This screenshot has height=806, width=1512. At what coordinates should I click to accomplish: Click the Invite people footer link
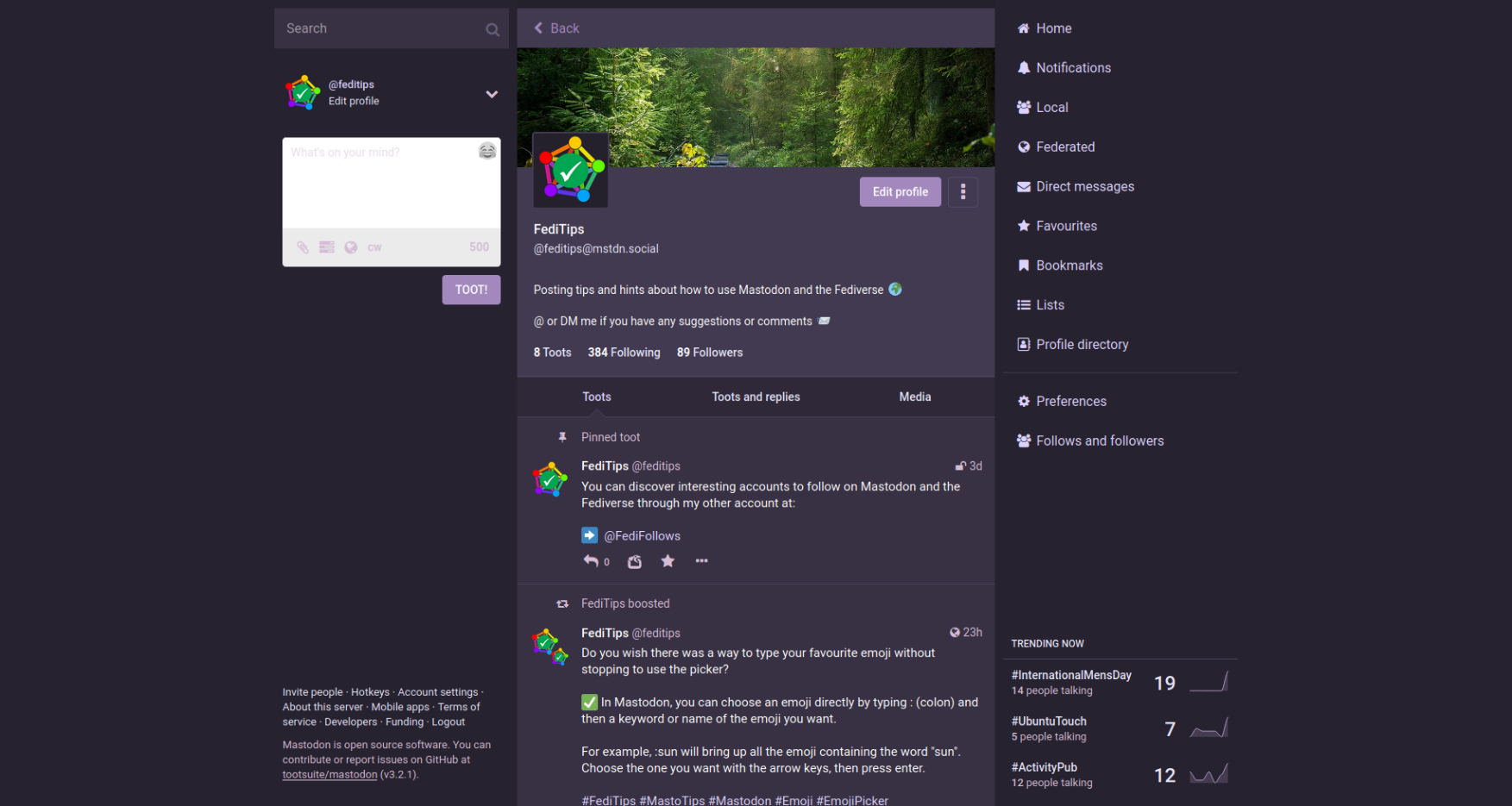[312, 693]
